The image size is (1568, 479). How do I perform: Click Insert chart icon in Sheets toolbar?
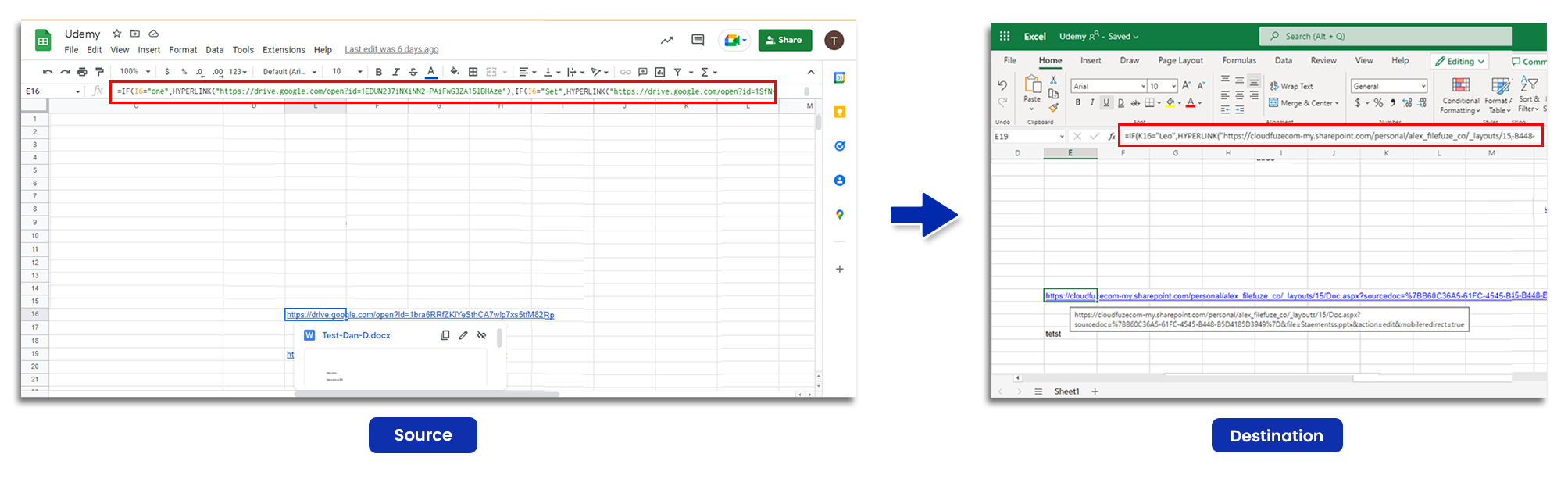[660, 72]
